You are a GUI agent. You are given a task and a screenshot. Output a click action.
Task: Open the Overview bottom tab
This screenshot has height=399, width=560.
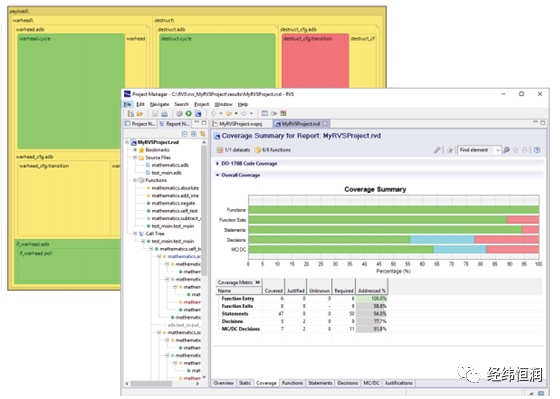click(x=224, y=383)
